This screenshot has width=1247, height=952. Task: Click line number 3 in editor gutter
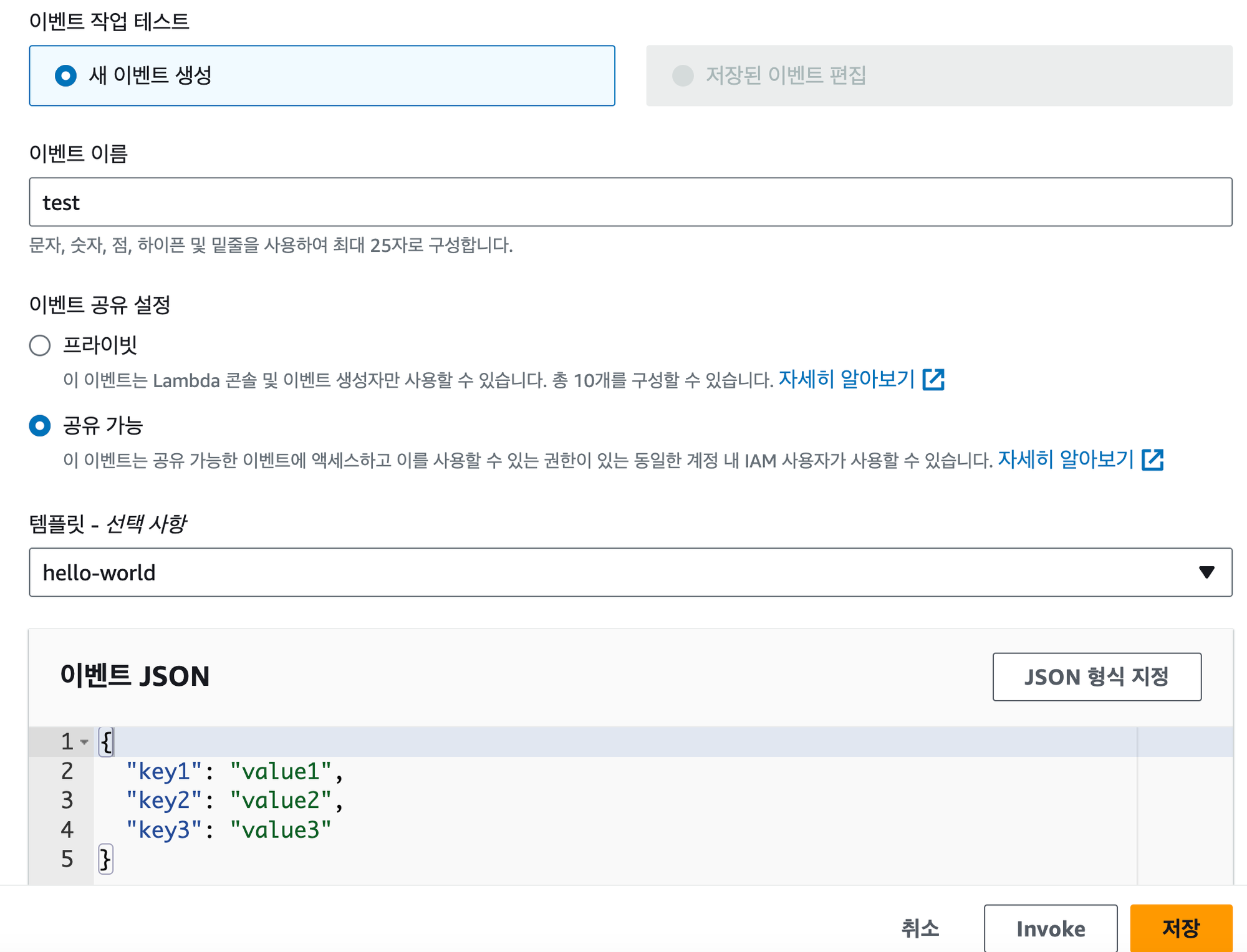point(67,801)
